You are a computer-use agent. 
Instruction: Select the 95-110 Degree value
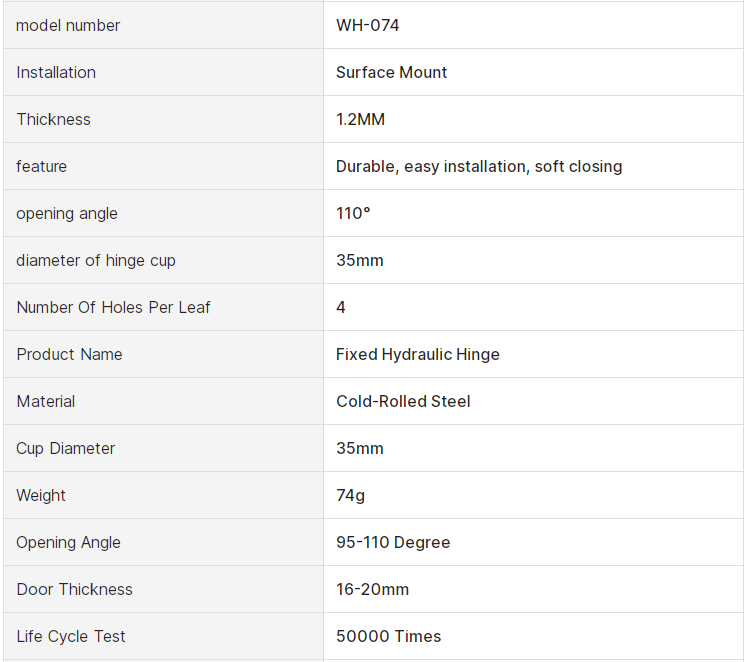pos(393,542)
